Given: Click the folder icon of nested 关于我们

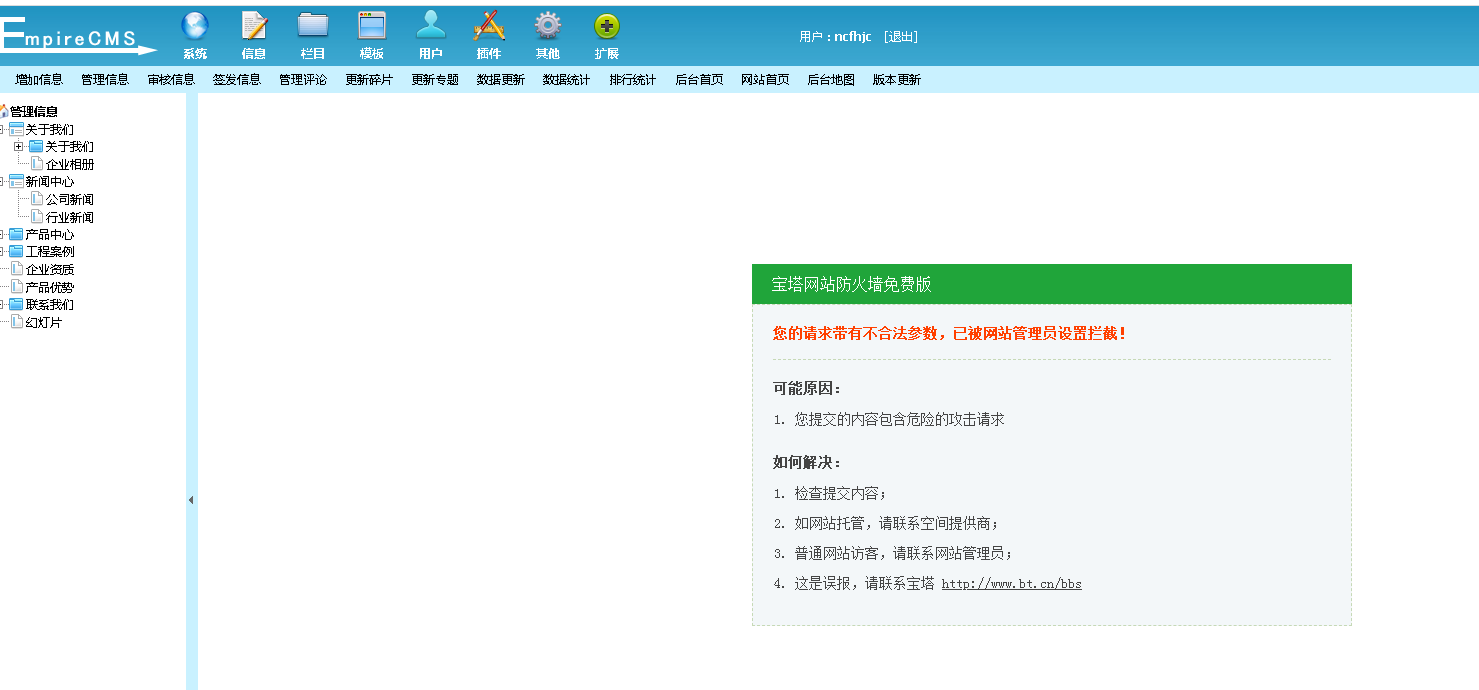Looking at the screenshot, I should tap(36, 146).
